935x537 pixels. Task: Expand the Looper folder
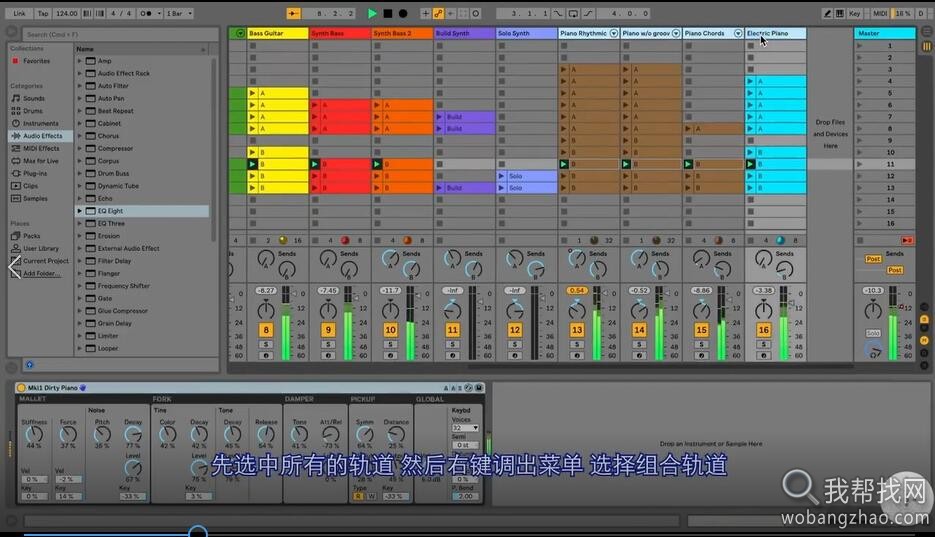point(79,349)
